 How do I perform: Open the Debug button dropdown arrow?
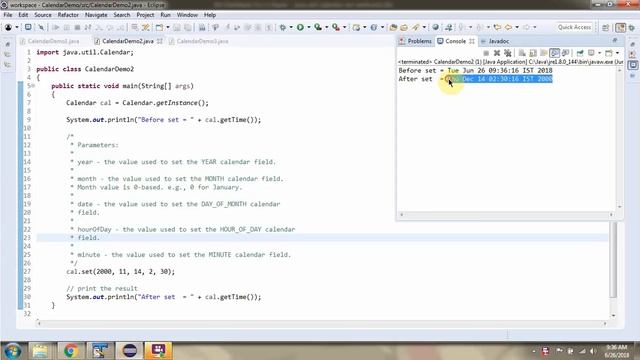click(291, 27)
